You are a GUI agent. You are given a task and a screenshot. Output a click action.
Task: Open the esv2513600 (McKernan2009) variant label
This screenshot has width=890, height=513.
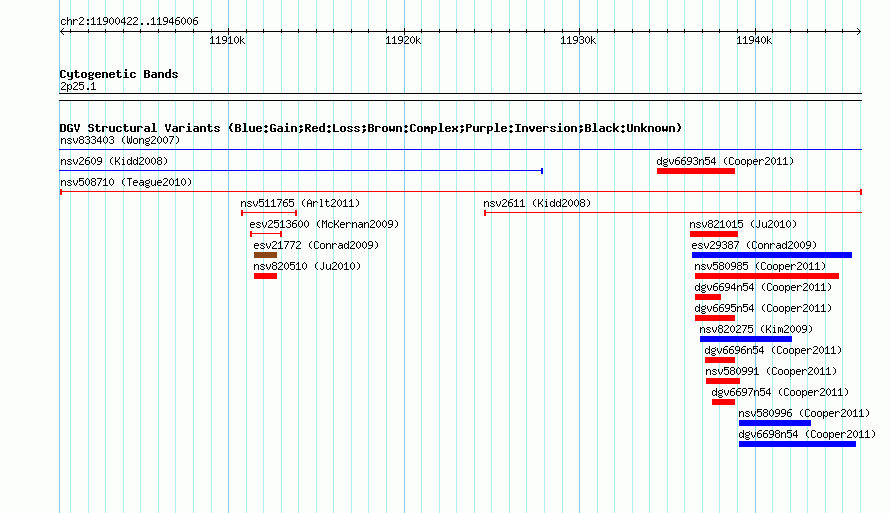pos(324,224)
